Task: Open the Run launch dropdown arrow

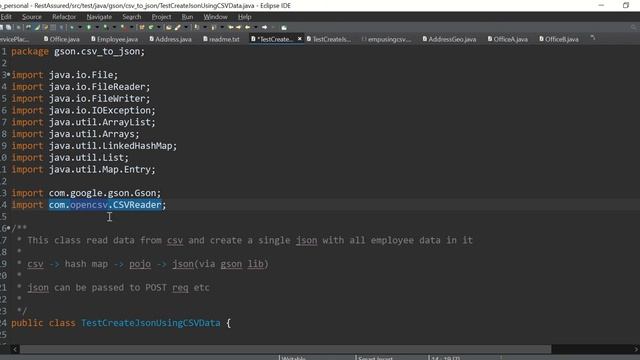Action: (97, 27)
